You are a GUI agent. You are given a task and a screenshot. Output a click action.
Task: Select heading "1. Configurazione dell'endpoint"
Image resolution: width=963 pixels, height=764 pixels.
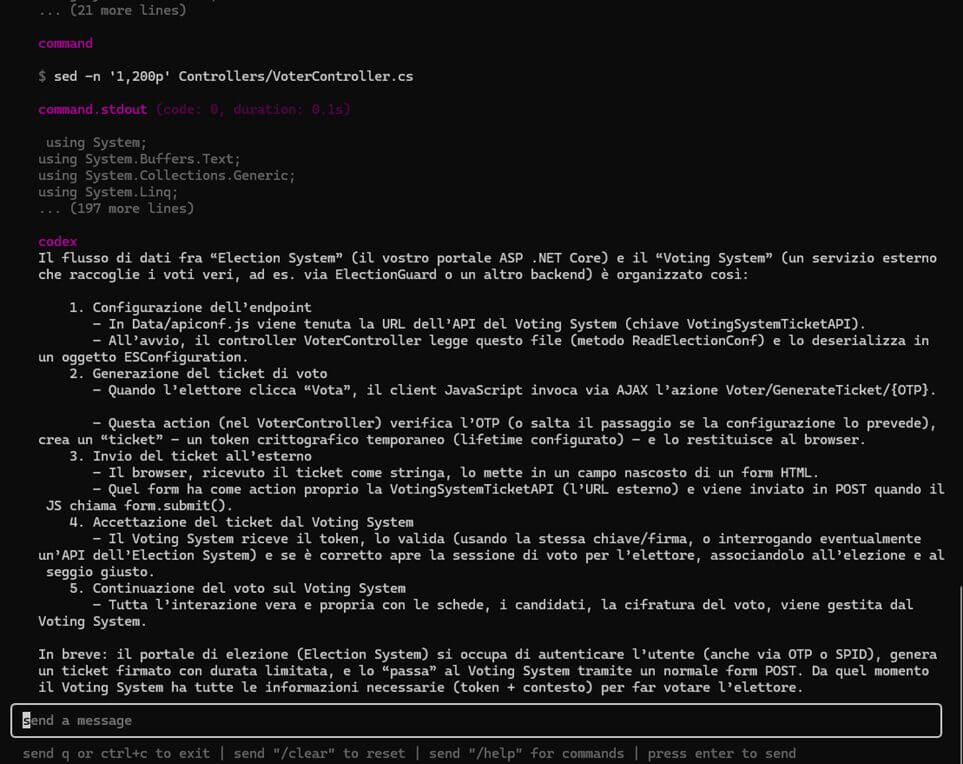point(190,307)
